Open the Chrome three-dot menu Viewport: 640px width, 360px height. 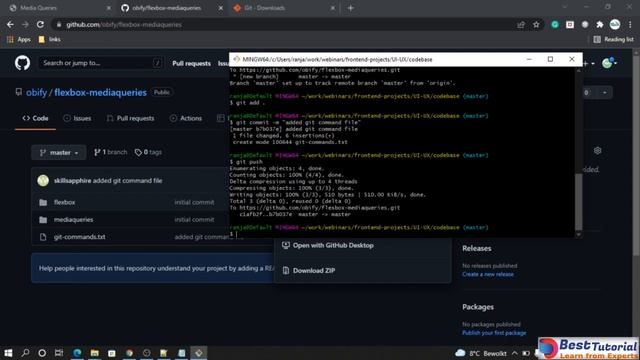click(631, 25)
